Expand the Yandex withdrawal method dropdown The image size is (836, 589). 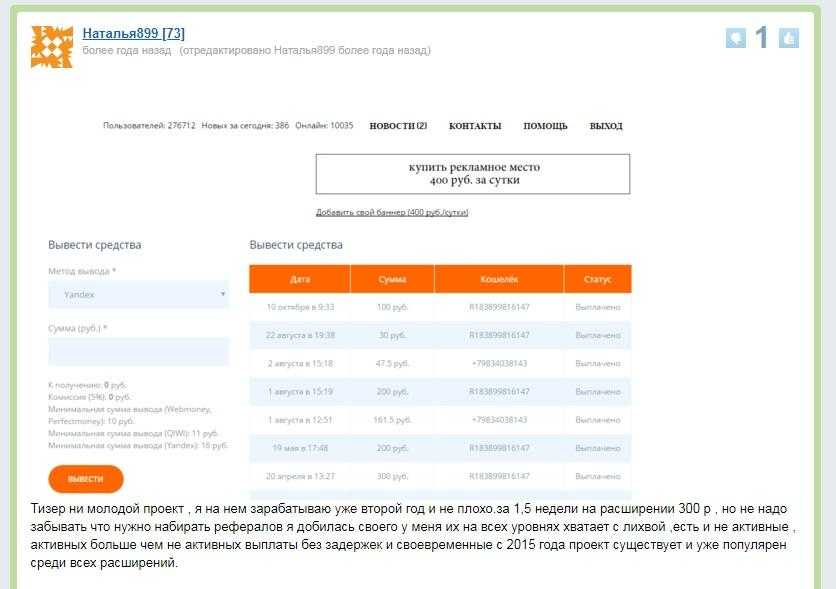138,295
